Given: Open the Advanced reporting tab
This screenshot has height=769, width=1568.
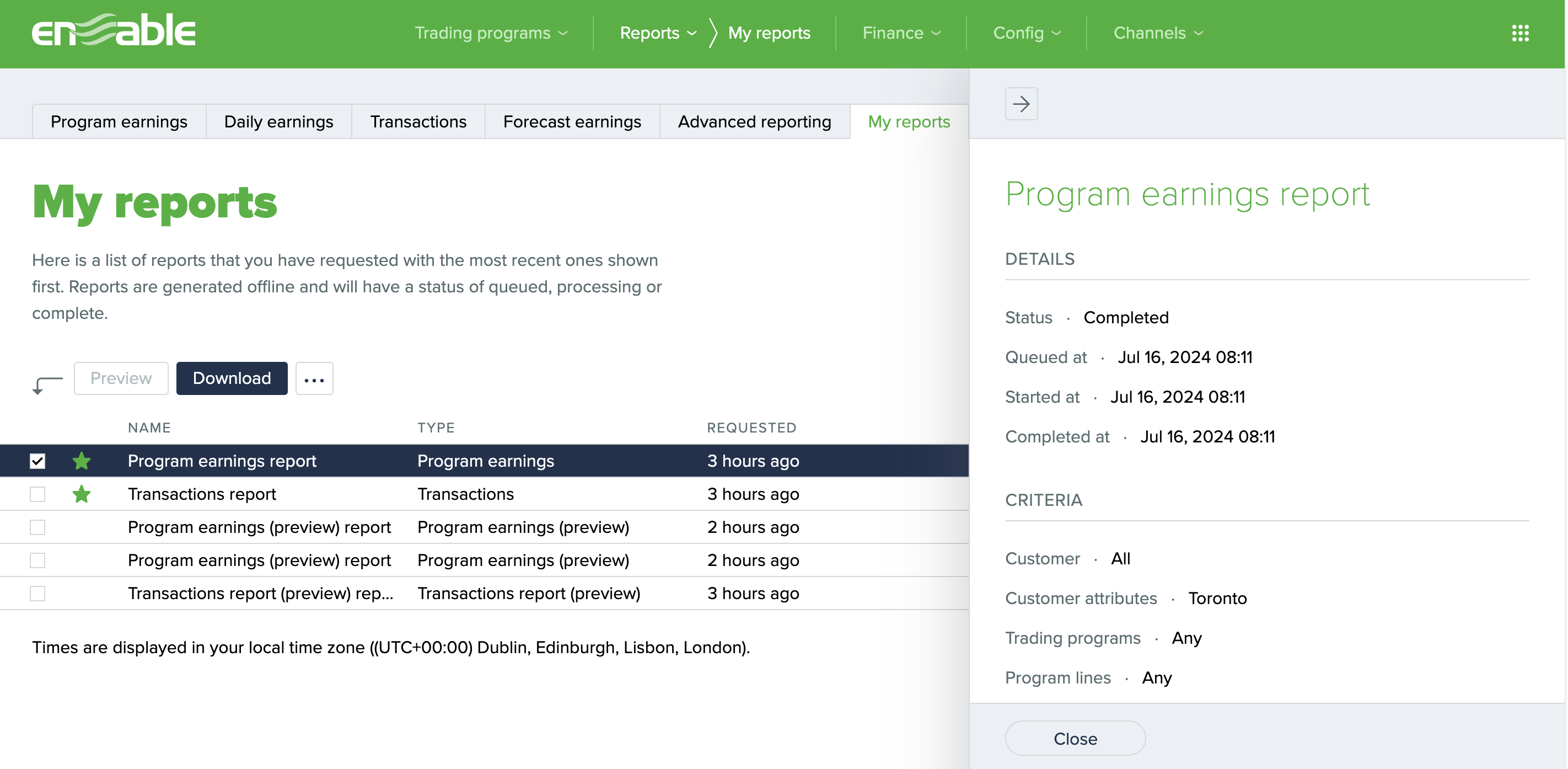Looking at the screenshot, I should [754, 122].
